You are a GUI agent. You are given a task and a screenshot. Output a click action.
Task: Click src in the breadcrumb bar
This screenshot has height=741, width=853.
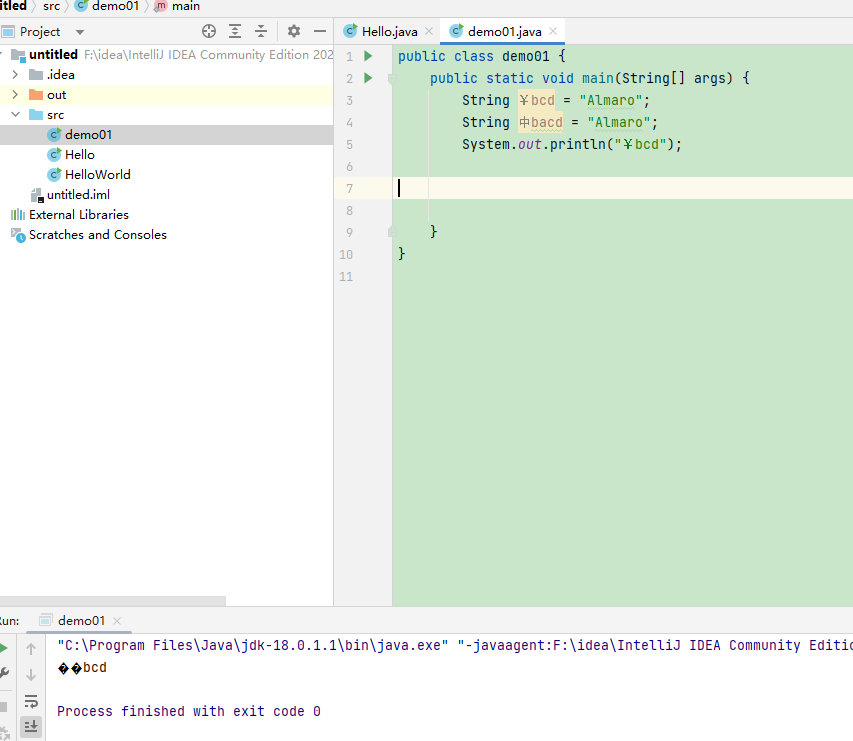(x=52, y=6)
